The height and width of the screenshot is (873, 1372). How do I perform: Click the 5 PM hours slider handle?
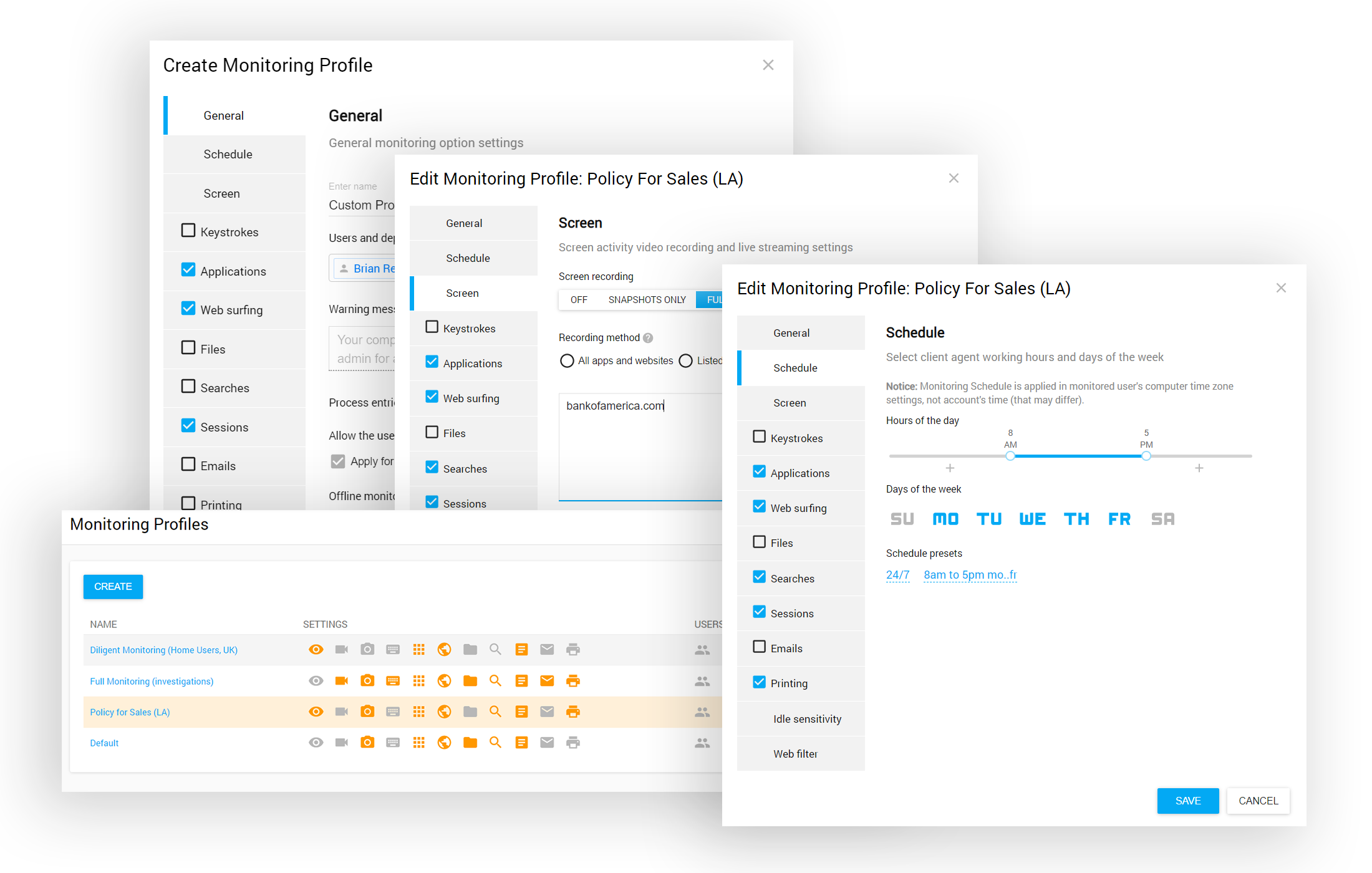click(x=1146, y=456)
